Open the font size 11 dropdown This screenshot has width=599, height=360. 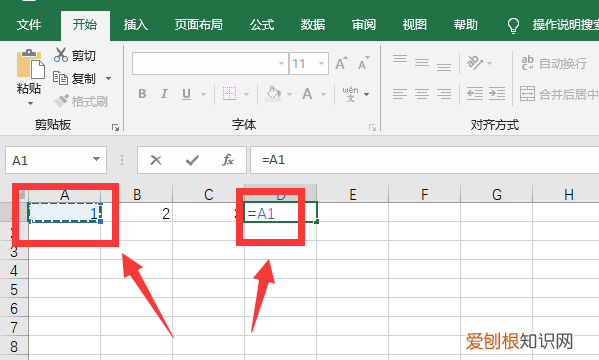click(x=322, y=63)
